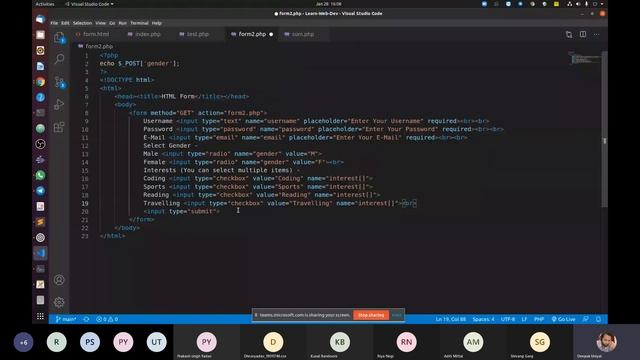This screenshot has height=360, width=640.
Task: Open the OBS Studio icon in the dock
Action: pyautogui.click(x=40, y=144)
